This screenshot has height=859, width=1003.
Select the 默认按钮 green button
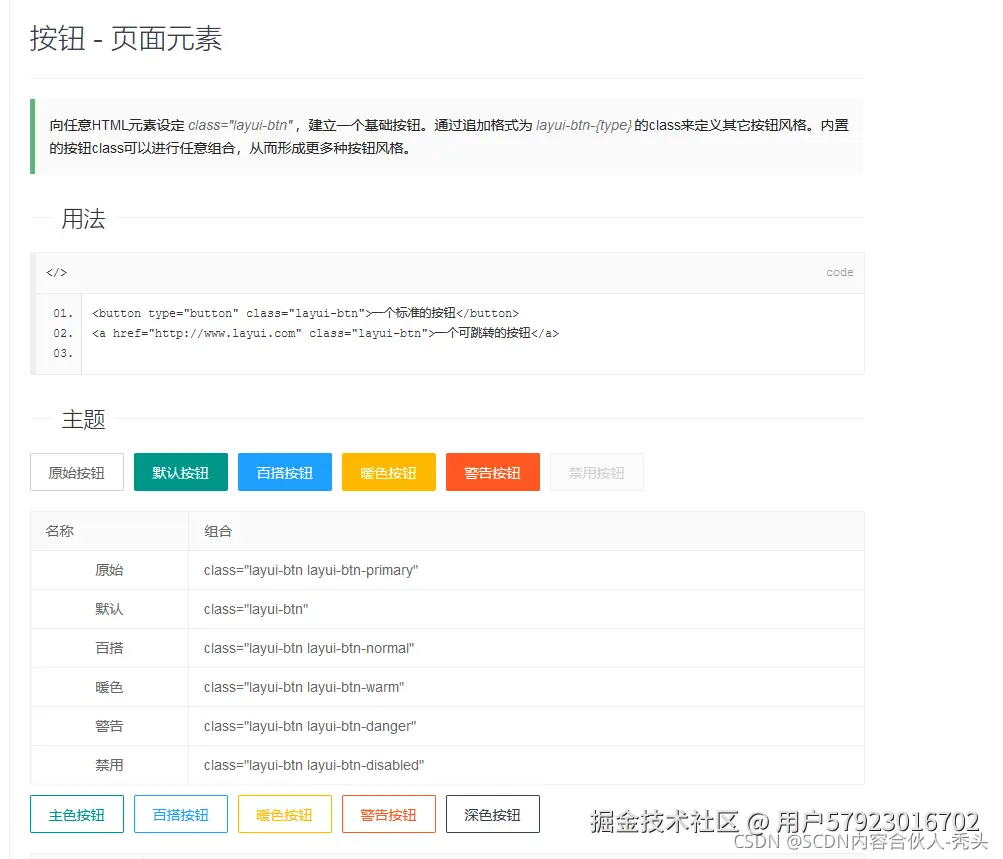[x=180, y=471]
